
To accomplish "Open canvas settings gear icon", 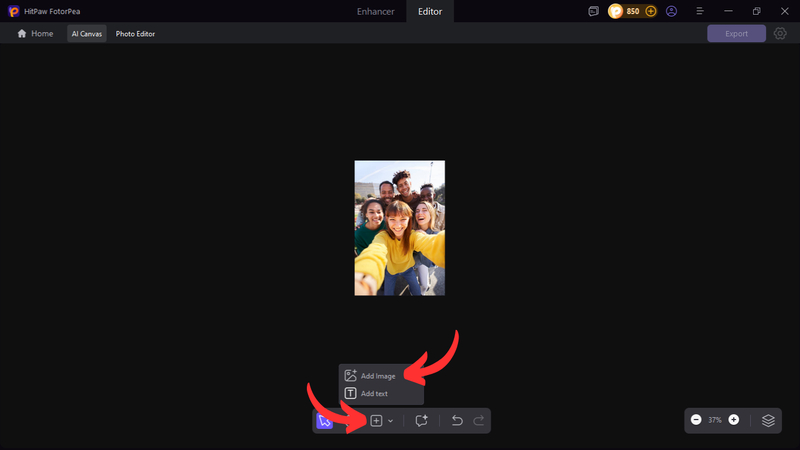I will point(780,34).
